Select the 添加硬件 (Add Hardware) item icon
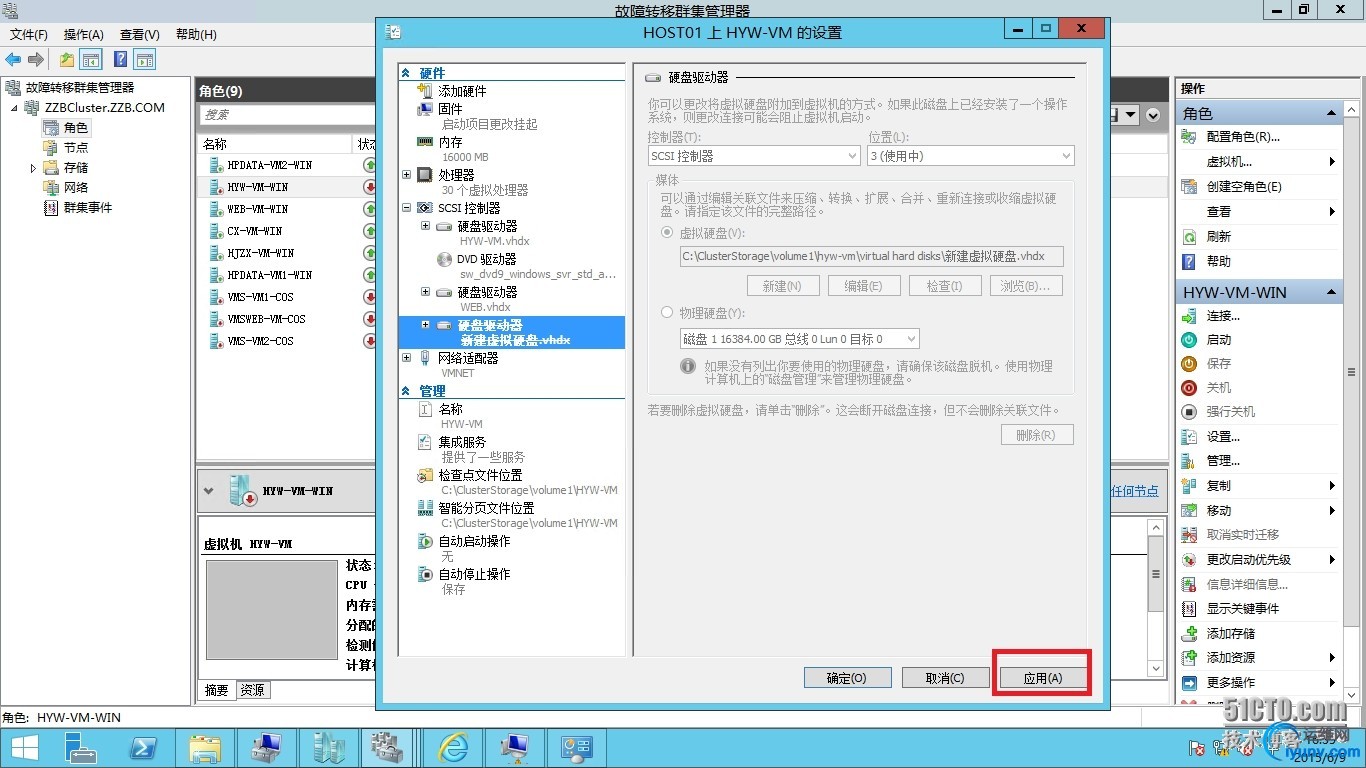 [425, 91]
